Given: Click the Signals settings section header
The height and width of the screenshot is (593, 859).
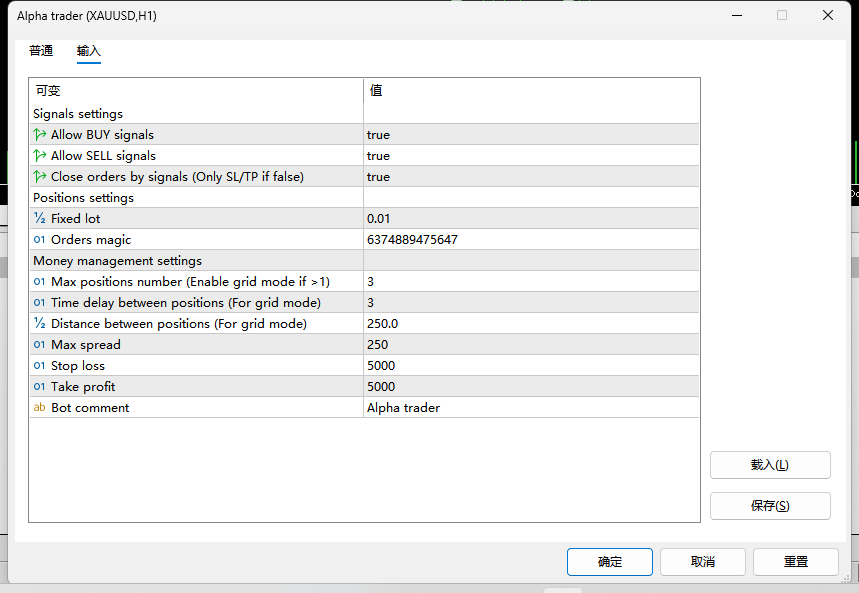Looking at the screenshot, I should coord(78,113).
